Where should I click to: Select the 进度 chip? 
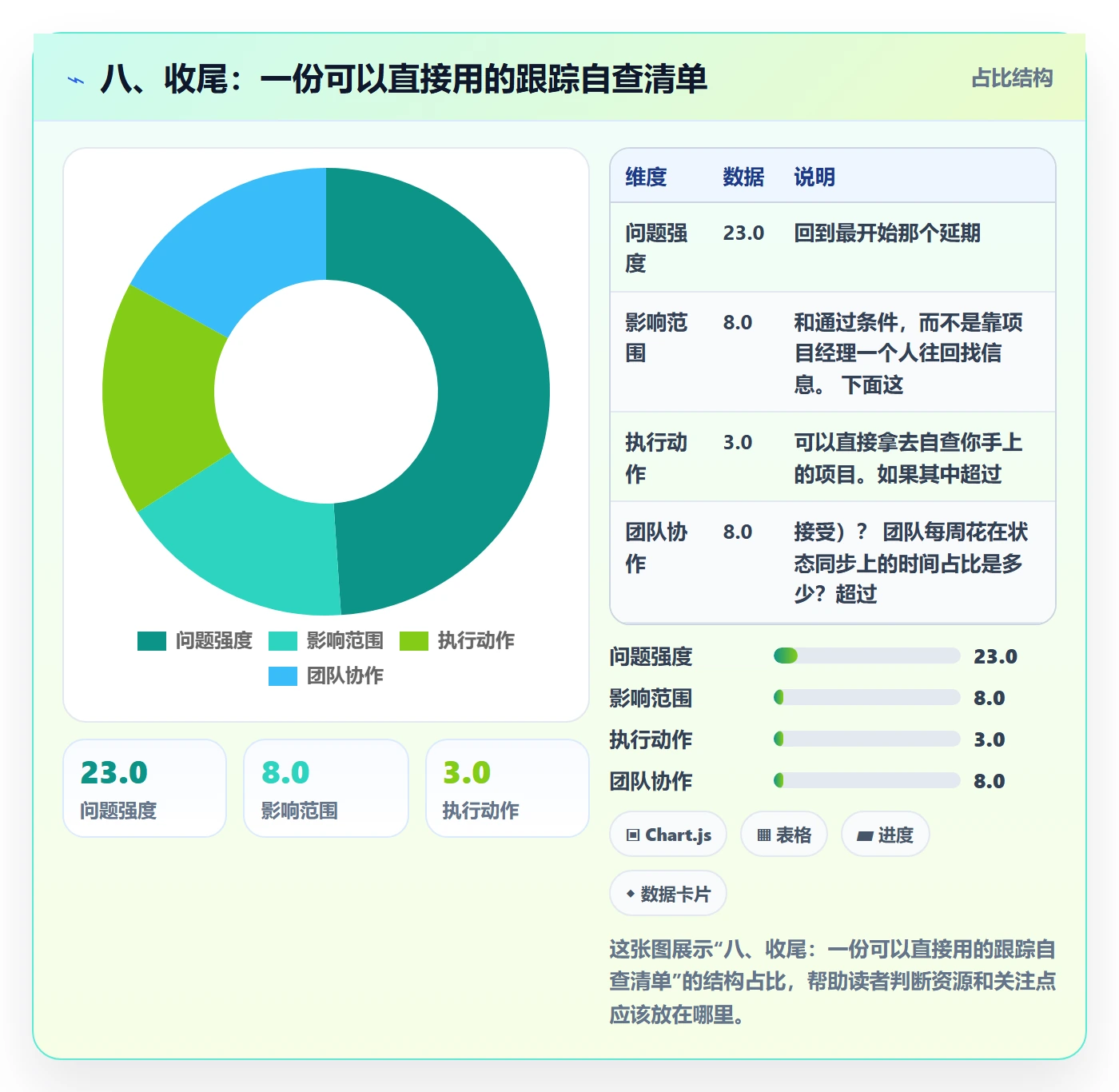(885, 835)
